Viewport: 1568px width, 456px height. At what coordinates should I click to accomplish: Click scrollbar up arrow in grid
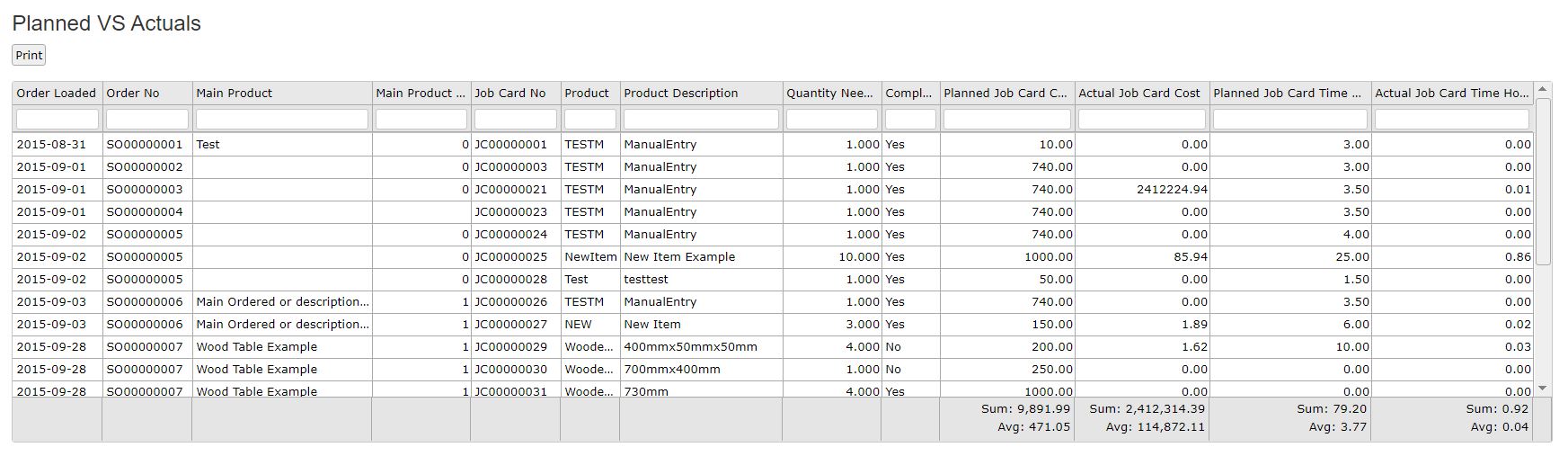pyautogui.click(x=1543, y=89)
